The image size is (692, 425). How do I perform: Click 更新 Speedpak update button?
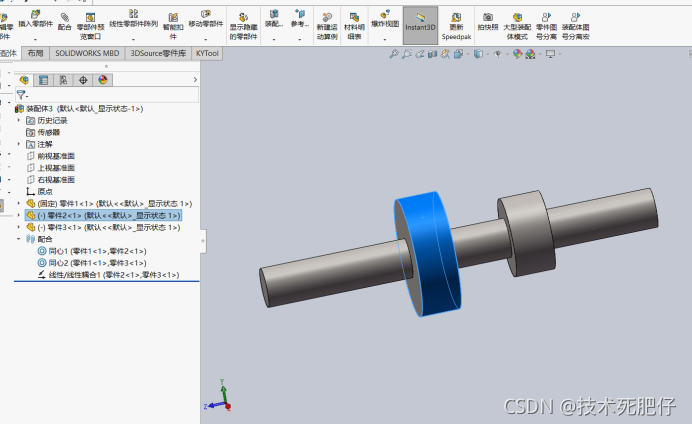pos(456,26)
